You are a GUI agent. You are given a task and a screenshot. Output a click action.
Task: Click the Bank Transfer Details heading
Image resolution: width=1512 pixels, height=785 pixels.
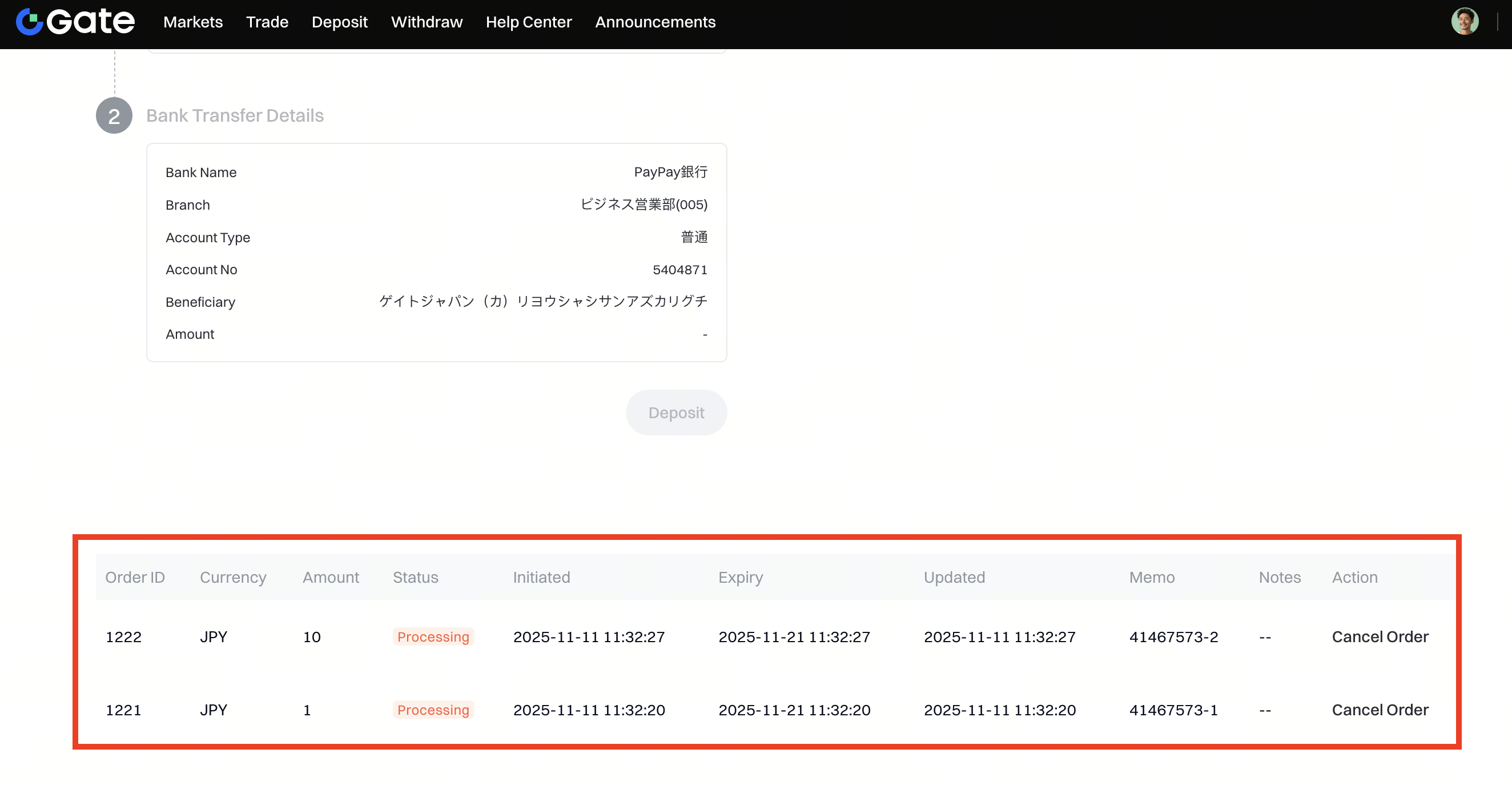235,115
